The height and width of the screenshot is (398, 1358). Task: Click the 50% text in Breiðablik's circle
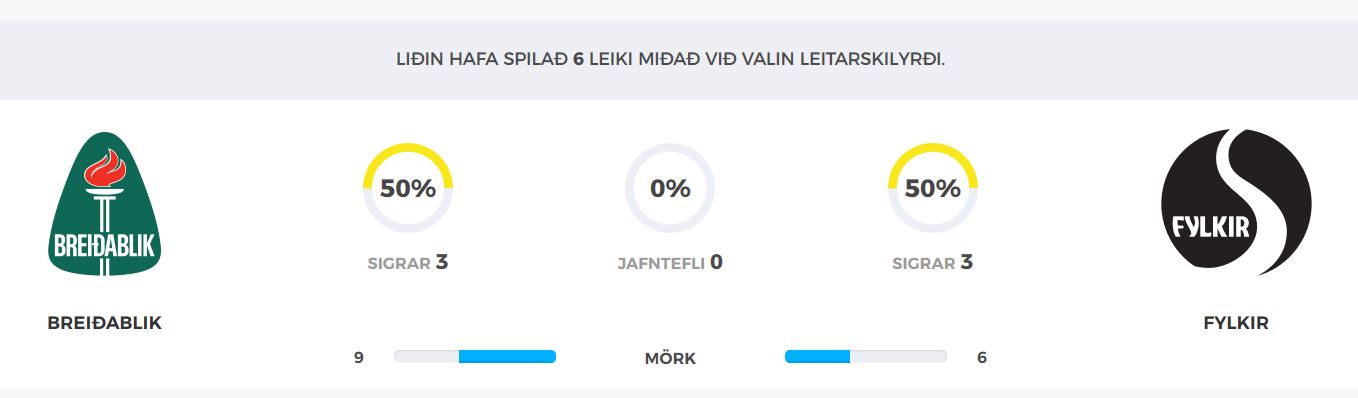(407, 188)
